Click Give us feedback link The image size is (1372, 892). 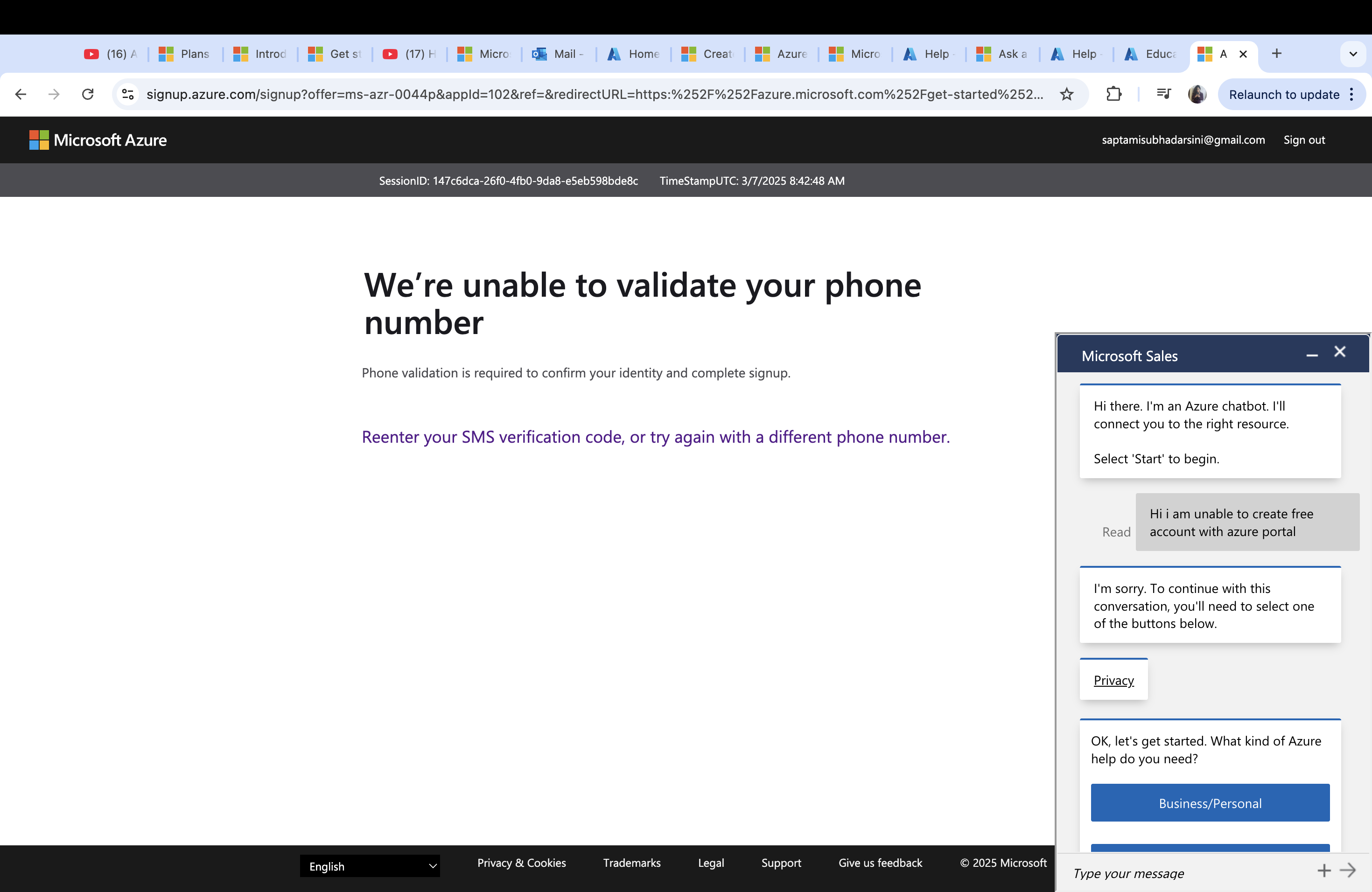[880, 863]
